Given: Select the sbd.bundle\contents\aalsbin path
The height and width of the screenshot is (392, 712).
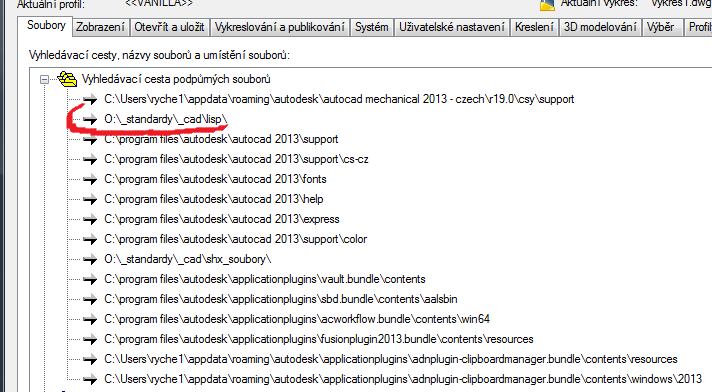Looking at the screenshot, I should point(281,299).
